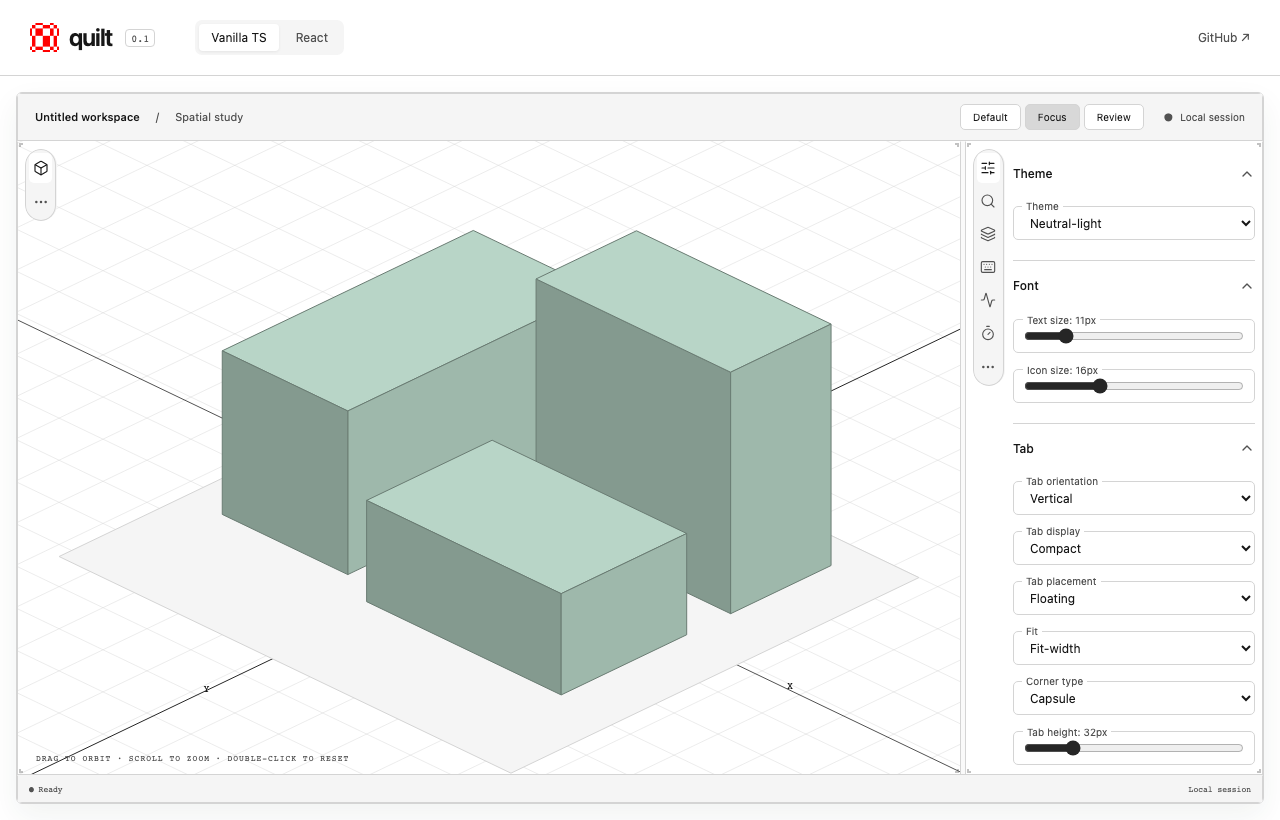Image resolution: width=1280 pixels, height=820 pixels.
Task: Collapse the Font section
Action: click(x=1134, y=286)
